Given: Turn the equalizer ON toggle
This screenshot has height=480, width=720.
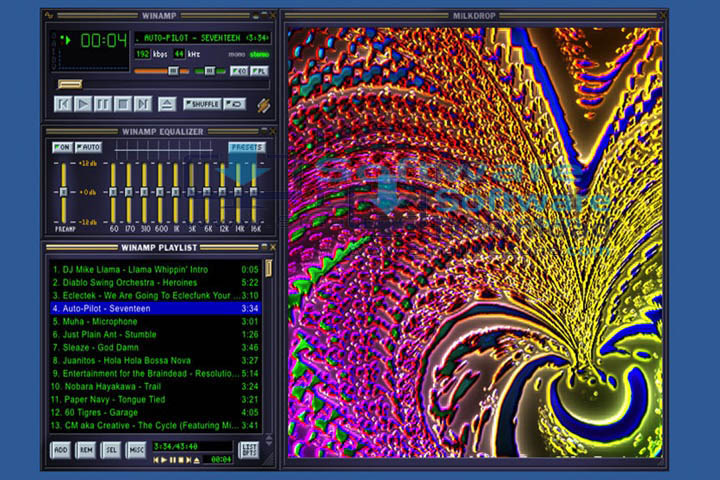Looking at the screenshot, I should pos(62,147).
